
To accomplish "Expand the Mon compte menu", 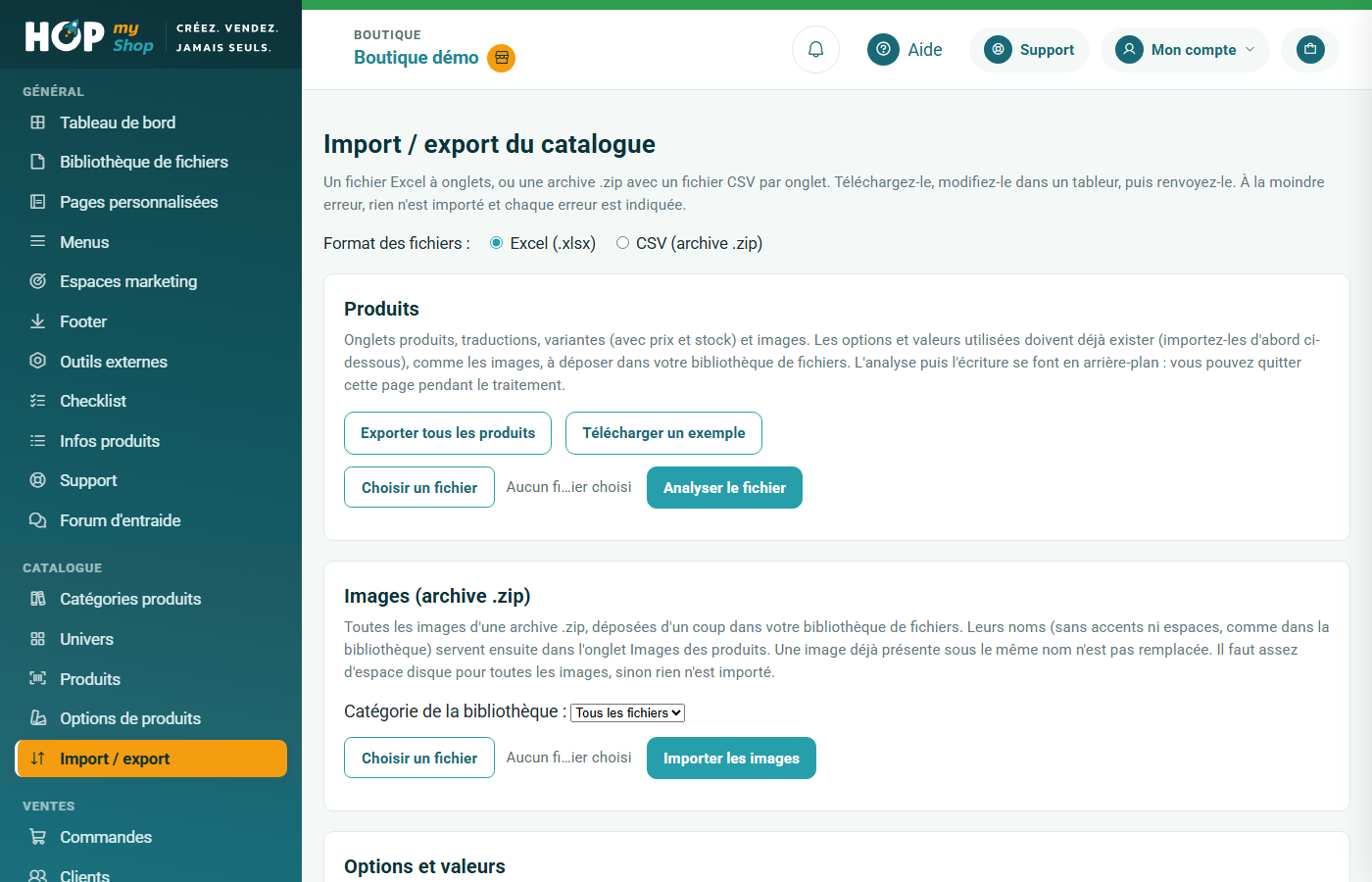I will pos(1185,50).
